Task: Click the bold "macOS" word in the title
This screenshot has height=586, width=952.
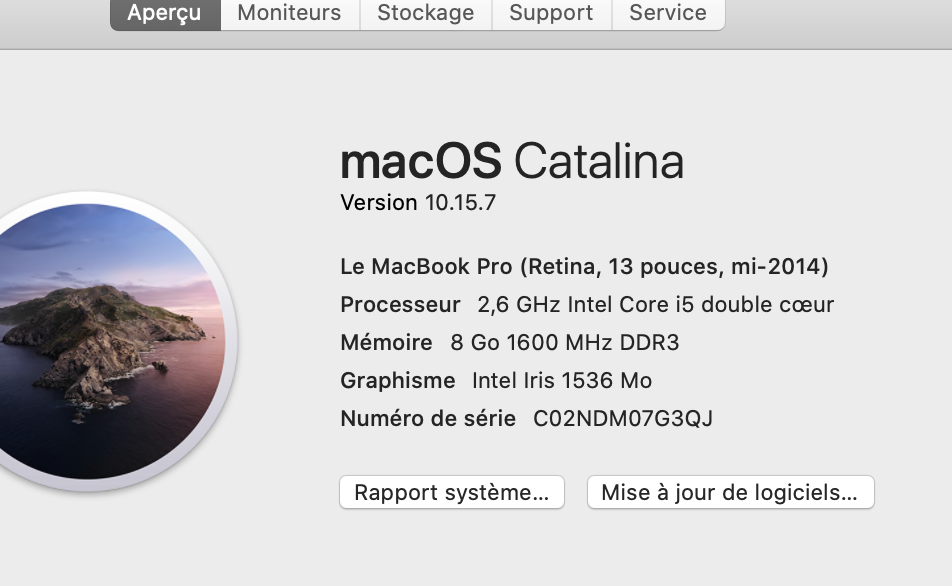Action: (420, 161)
